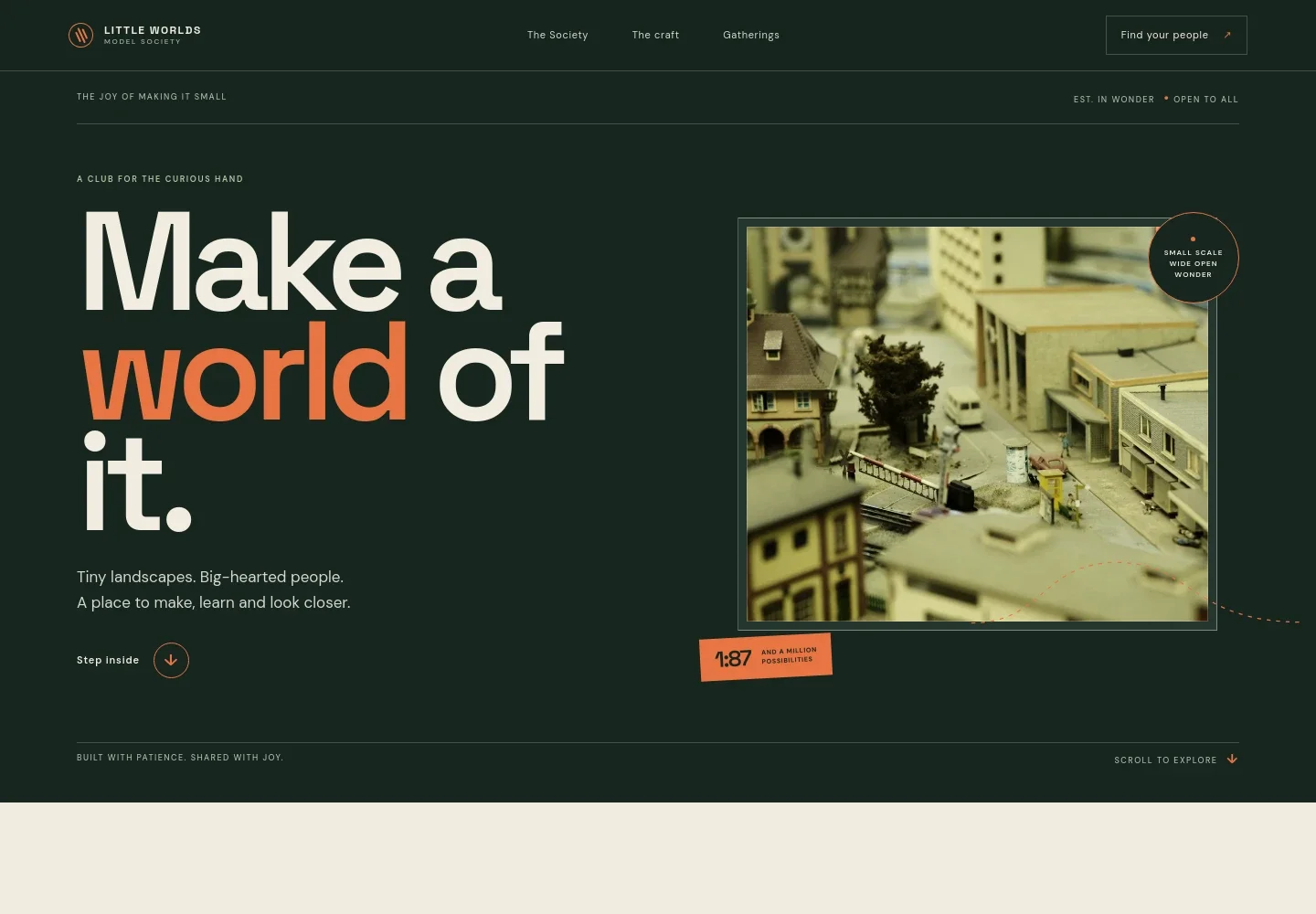The width and height of the screenshot is (1316, 914).
Task: Open The Society menu item
Action: (x=557, y=35)
